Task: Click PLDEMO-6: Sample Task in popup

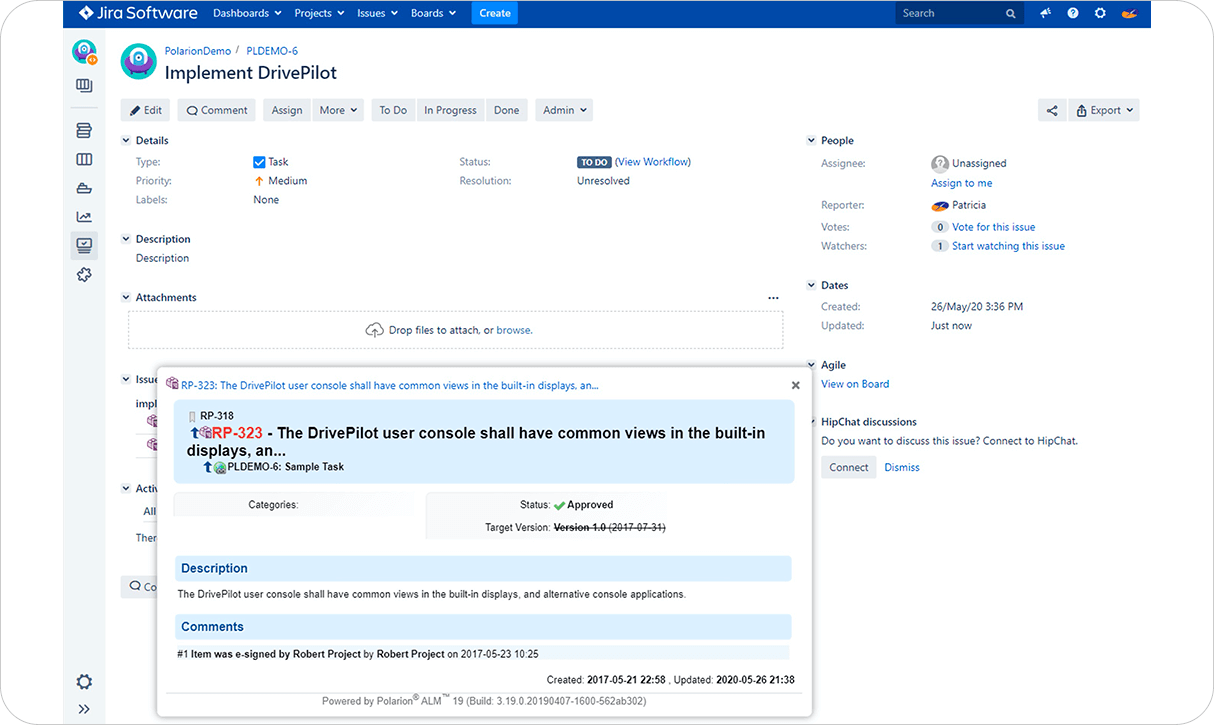Action: pyautogui.click(x=286, y=467)
